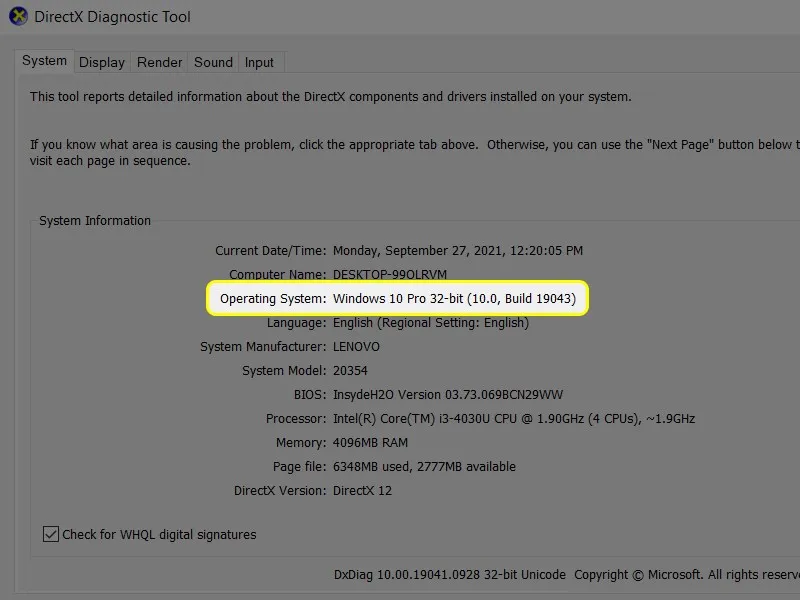The width and height of the screenshot is (800, 600).
Task: Click the InsydeH2O BIOS version text
Action: pyautogui.click(x=448, y=395)
